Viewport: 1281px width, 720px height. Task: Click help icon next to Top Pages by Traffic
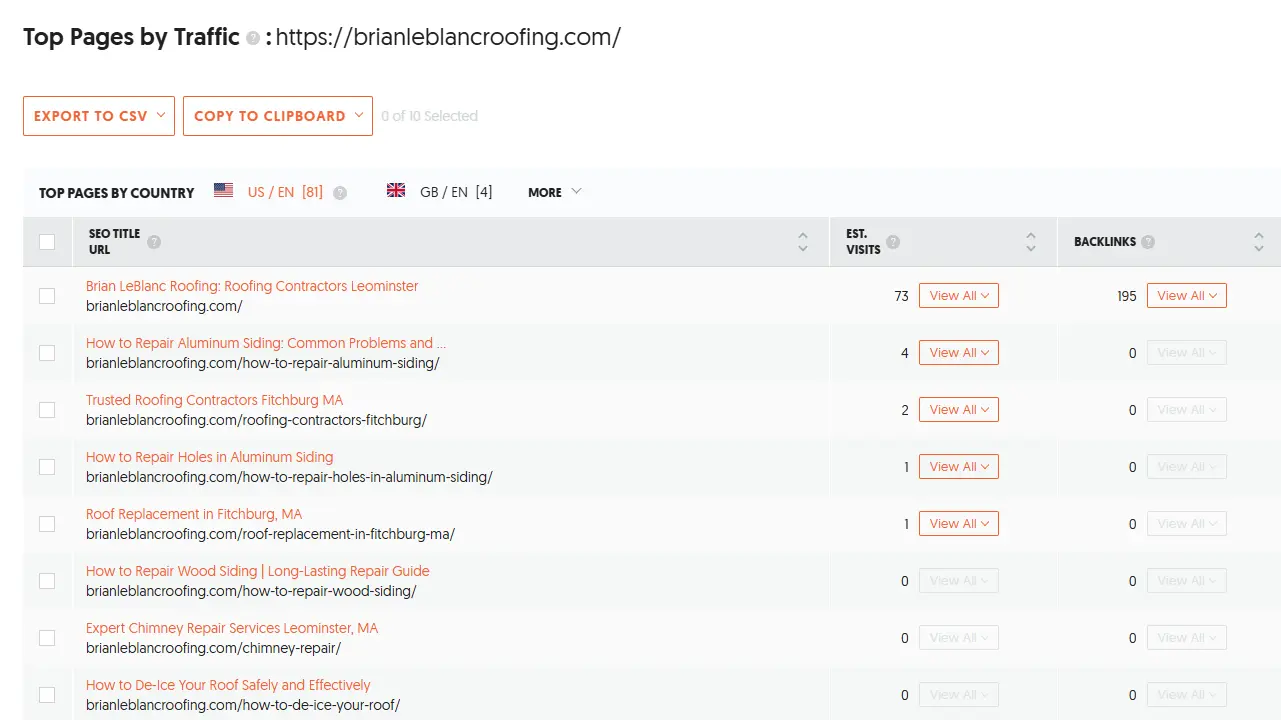point(253,39)
